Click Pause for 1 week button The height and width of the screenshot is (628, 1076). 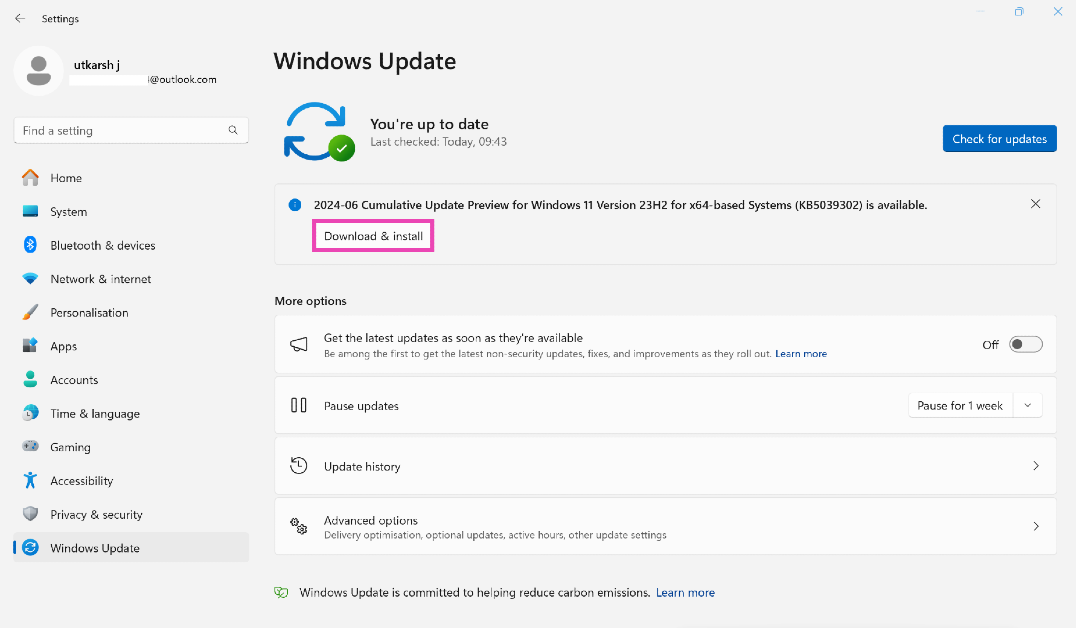961,406
